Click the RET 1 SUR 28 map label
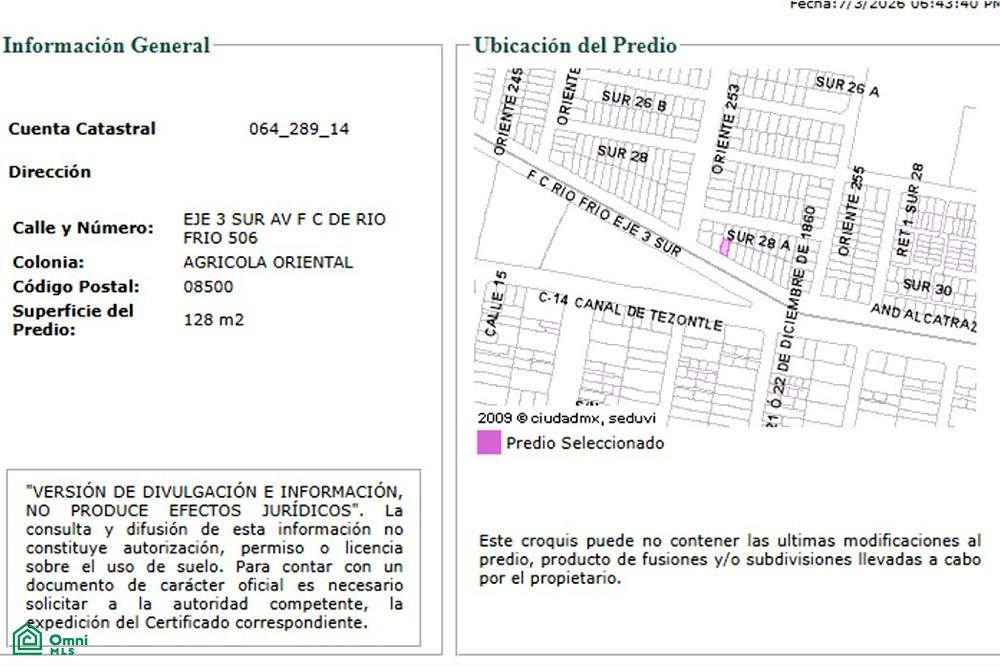1000x667 pixels. (909, 210)
